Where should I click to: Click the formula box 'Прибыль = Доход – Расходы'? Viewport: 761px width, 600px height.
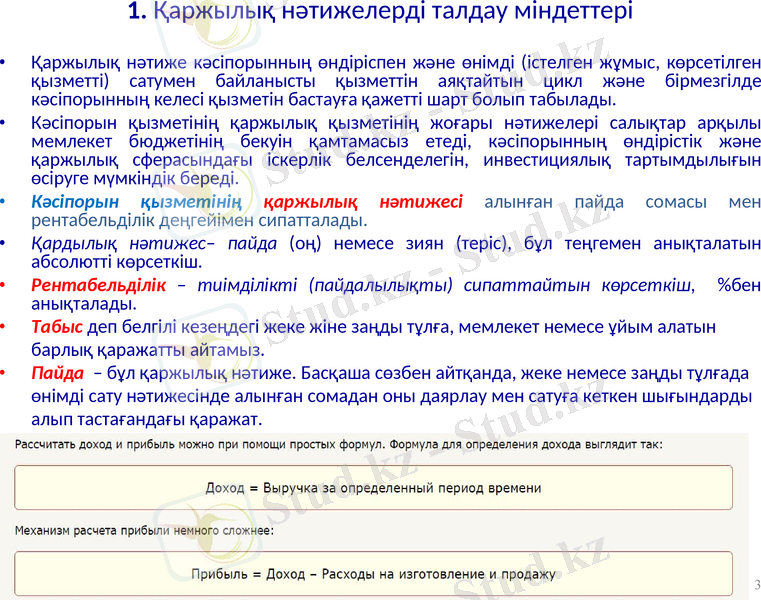pyautogui.click(x=373, y=574)
